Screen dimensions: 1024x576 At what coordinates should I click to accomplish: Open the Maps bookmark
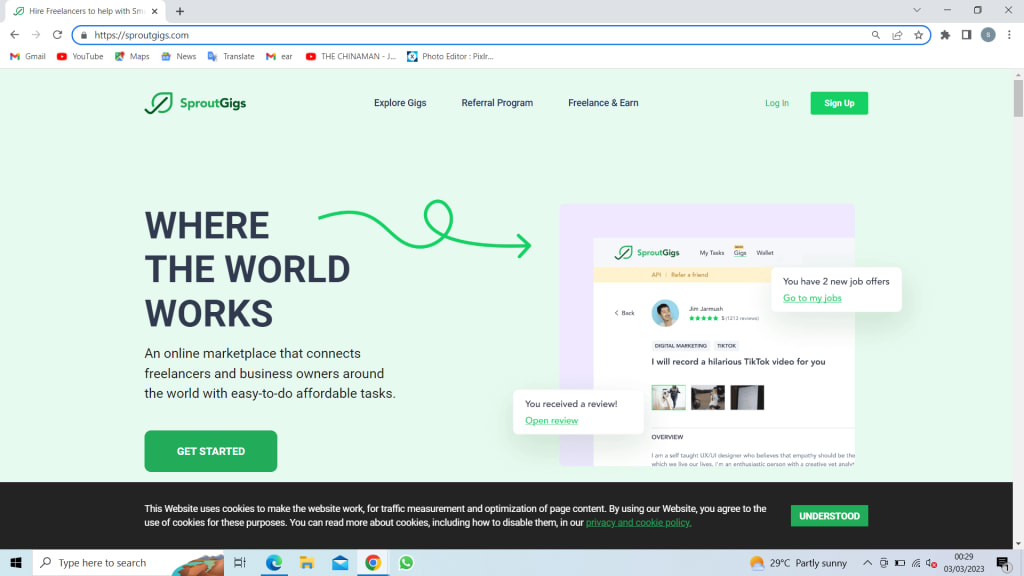pyautogui.click(x=132, y=57)
